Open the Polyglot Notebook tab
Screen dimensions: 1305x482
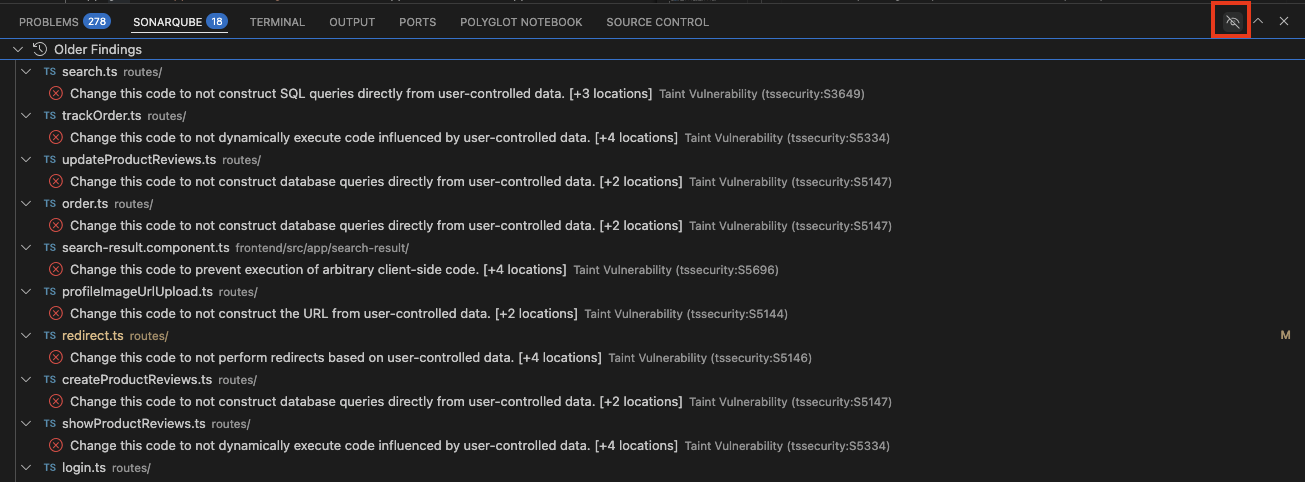[x=521, y=22]
